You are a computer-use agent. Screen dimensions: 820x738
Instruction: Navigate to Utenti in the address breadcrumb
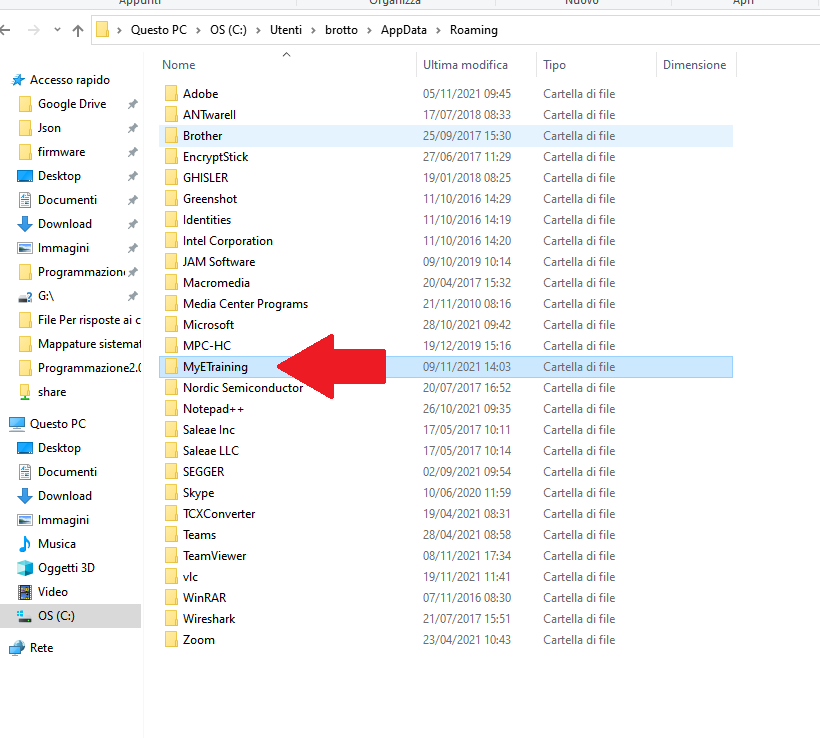(x=285, y=30)
